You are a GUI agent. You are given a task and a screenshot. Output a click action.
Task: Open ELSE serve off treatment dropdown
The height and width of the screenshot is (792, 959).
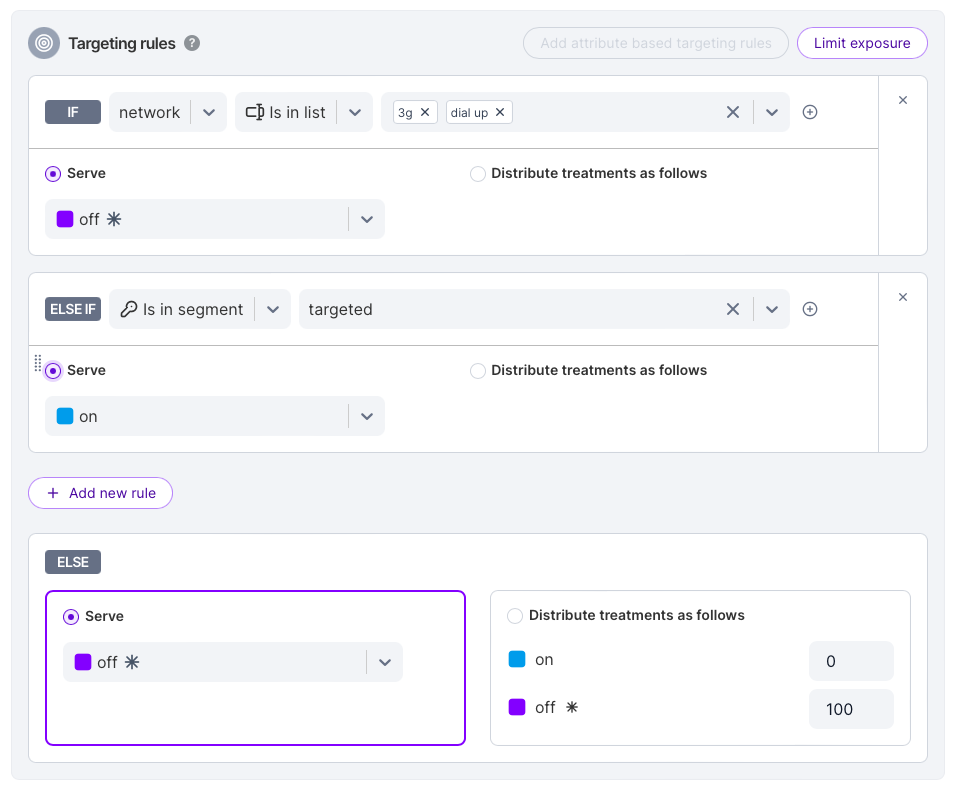[x=385, y=662]
